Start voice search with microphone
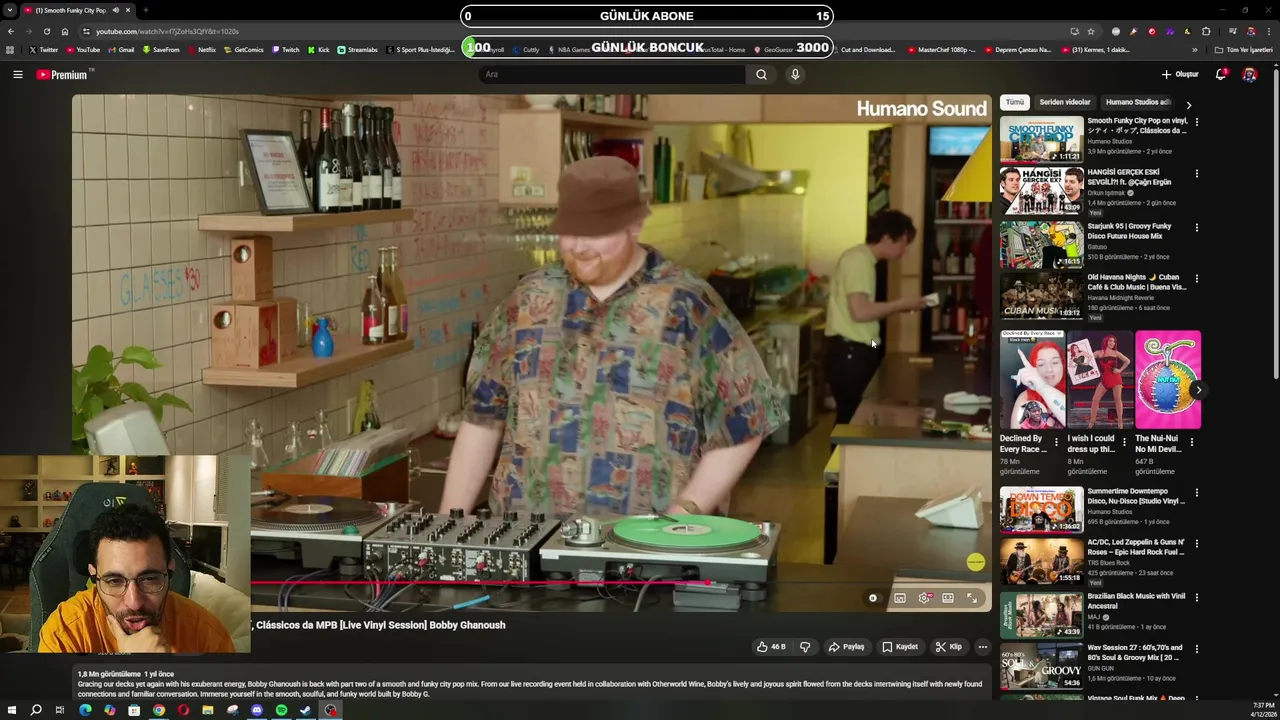 tap(795, 74)
